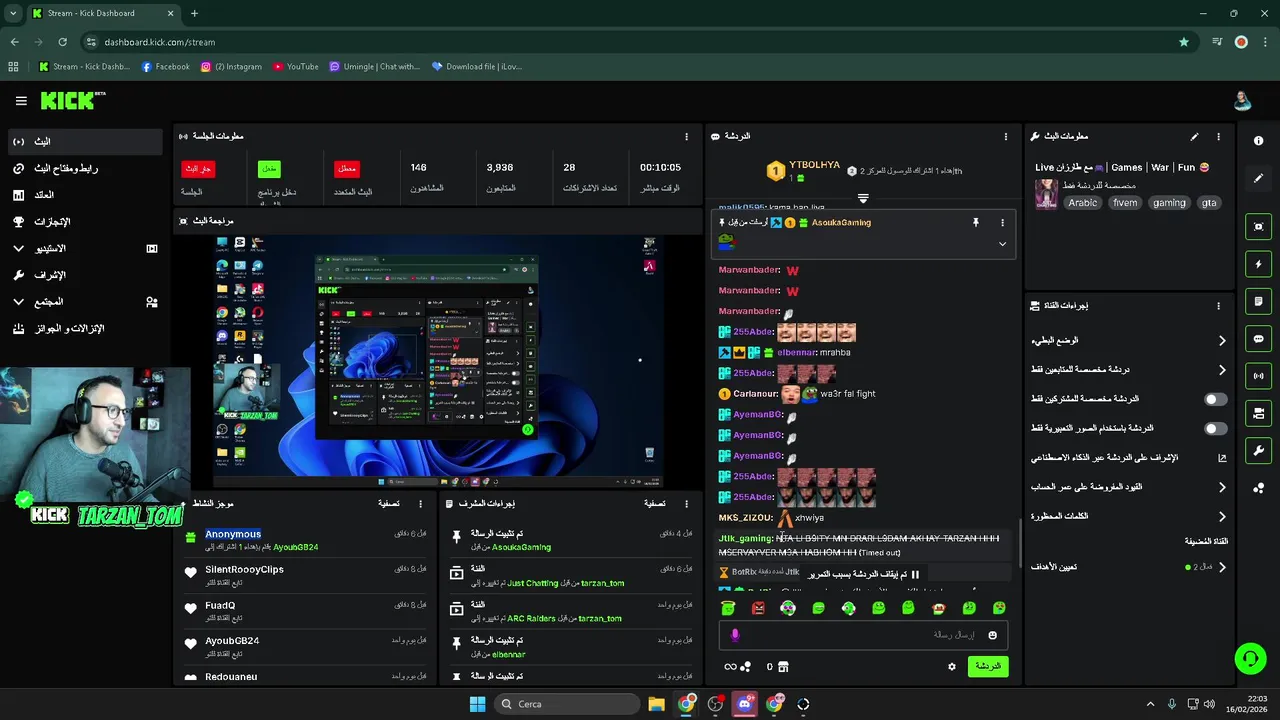The width and height of the screenshot is (1280, 720).
Task: Click the fivem tag in stream info
Action: coord(1125,203)
